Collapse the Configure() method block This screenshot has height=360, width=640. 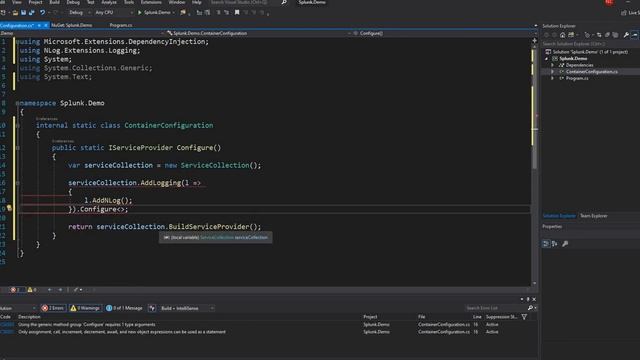(x=18, y=148)
